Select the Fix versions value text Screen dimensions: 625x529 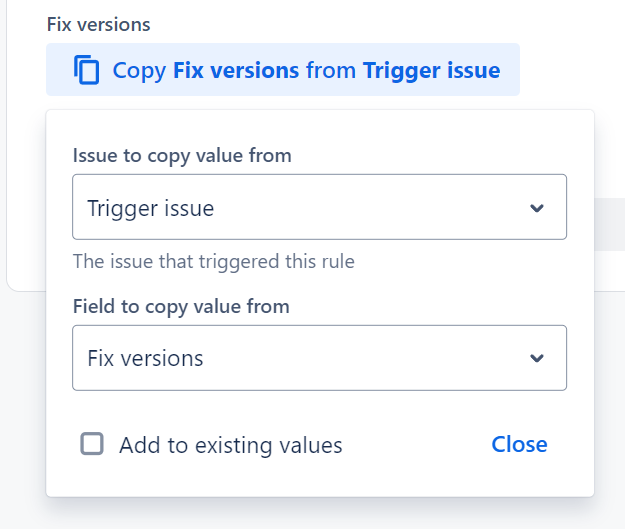click(145, 358)
